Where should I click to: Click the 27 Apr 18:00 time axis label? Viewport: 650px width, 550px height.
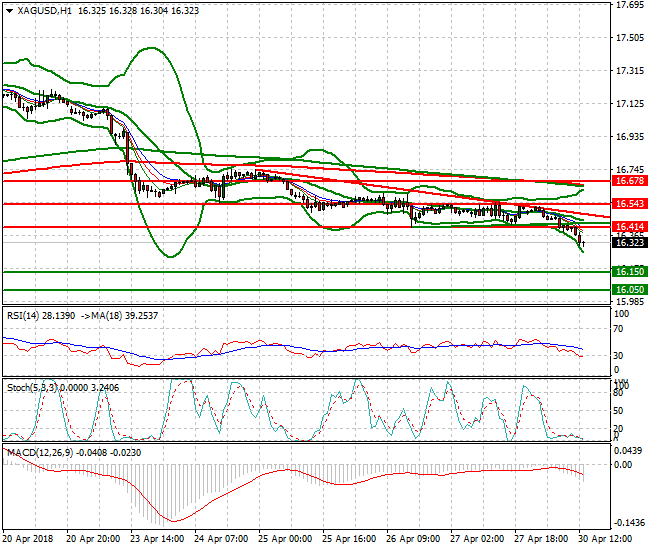(544, 537)
